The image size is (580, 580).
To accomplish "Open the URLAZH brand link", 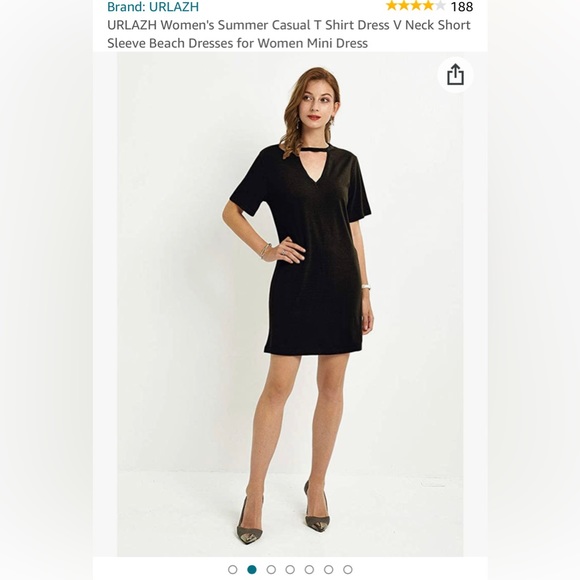I will (x=153, y=7).
